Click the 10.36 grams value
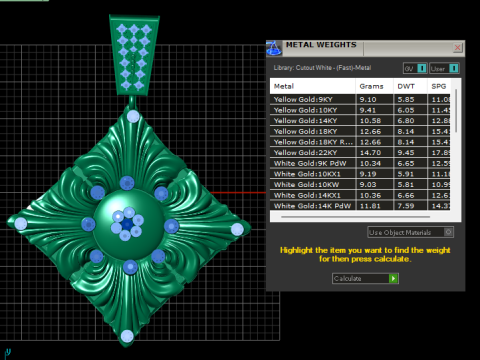 click(370, 195)
